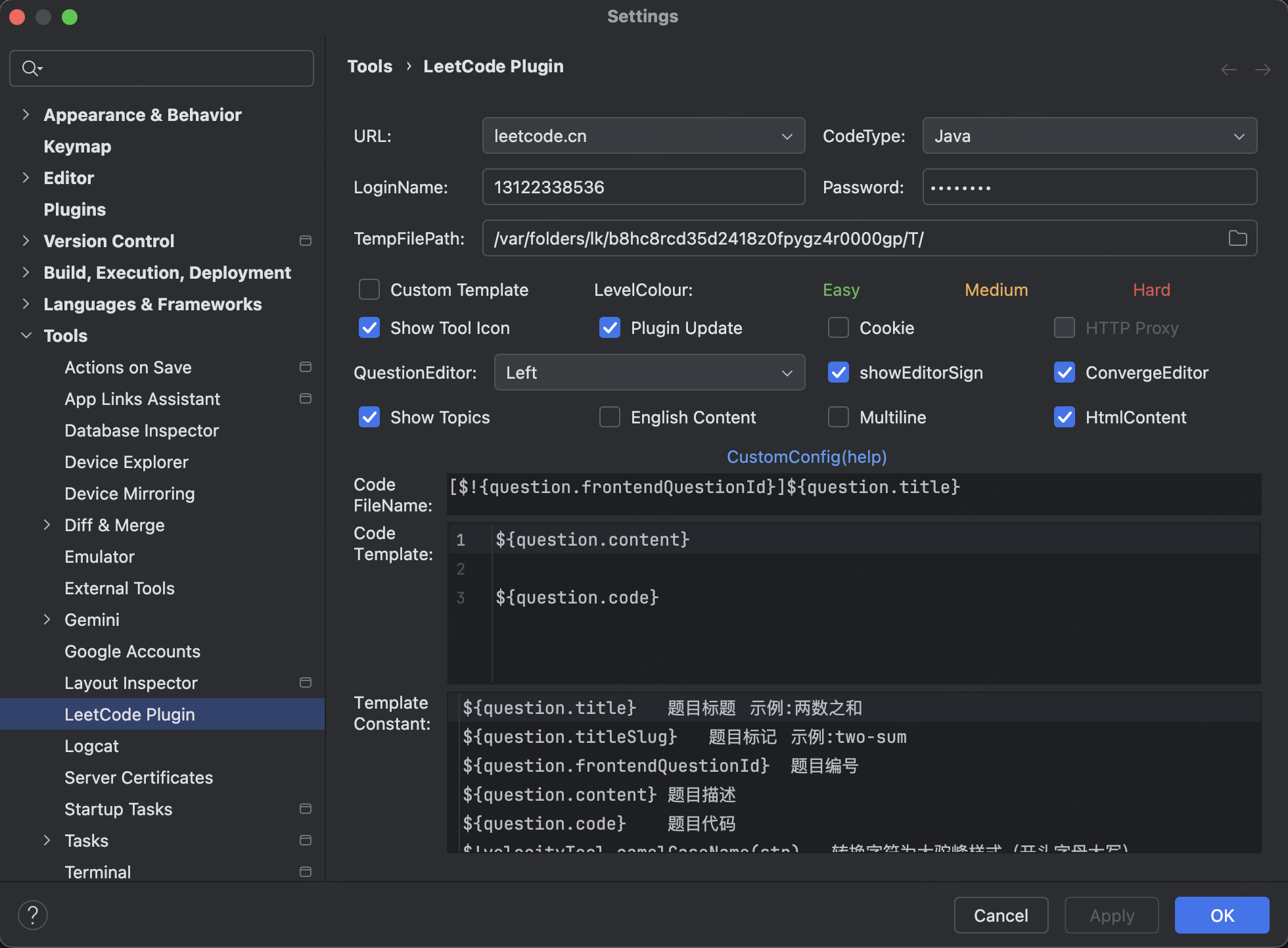The image size is (1288, 948).
Task: Click the back navigation arrow
Action: (1228, 70)
